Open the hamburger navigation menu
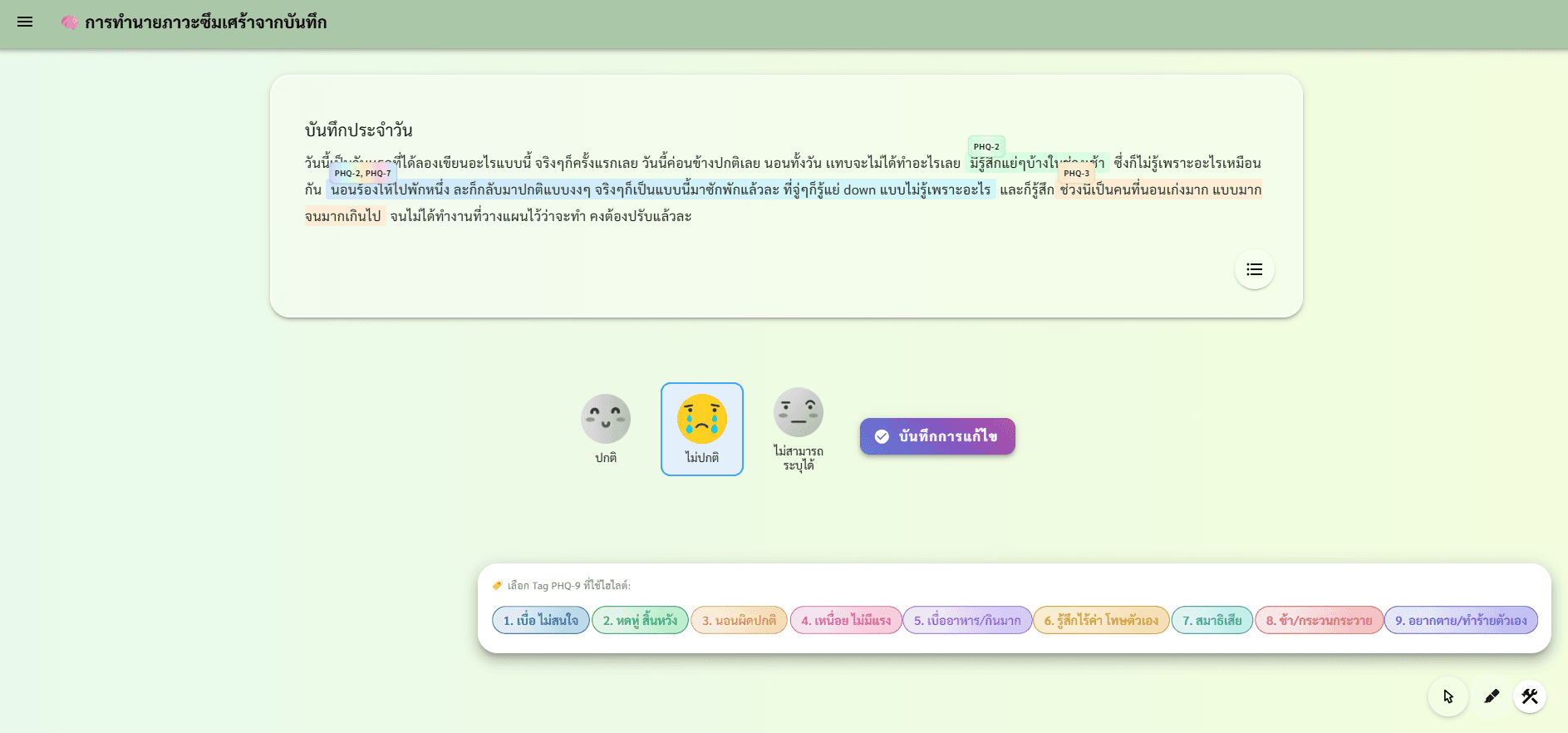Image resolution: width=1568 pixels, height=733 pixels. tap(25, 22)
